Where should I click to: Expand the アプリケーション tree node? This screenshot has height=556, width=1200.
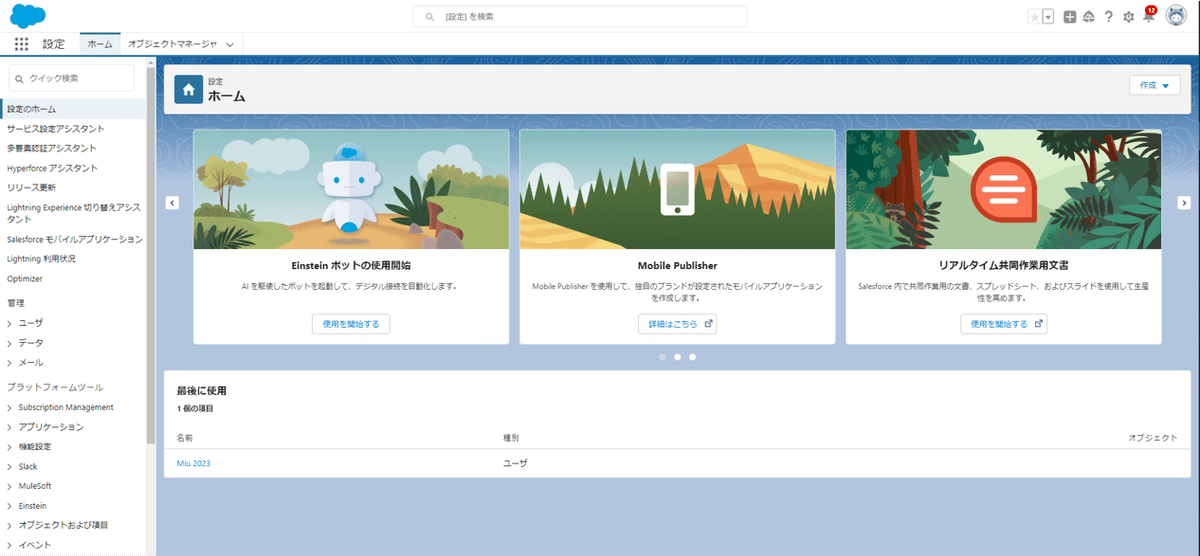click(10, 427)
